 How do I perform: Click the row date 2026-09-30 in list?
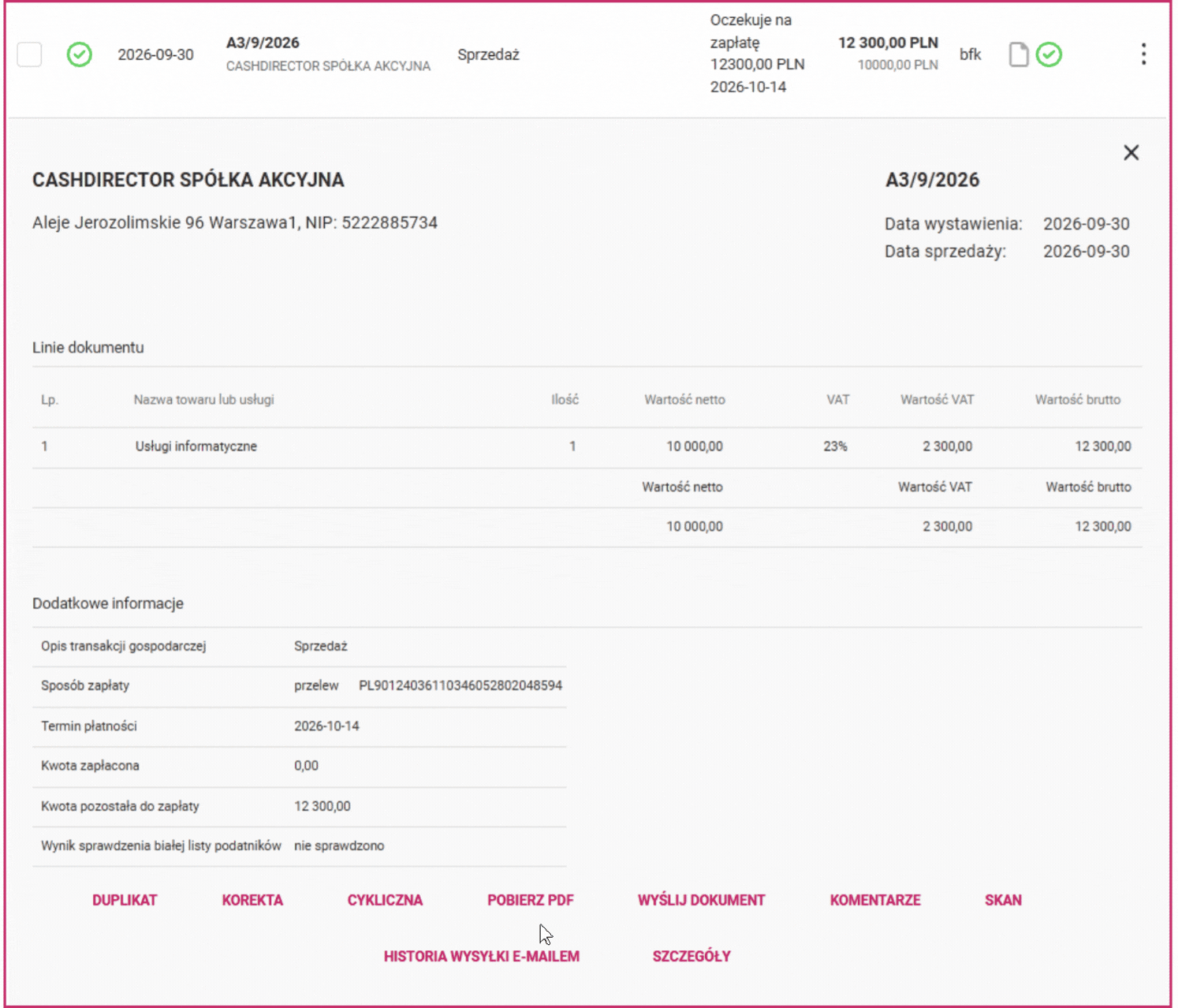(x=155, y=54)
